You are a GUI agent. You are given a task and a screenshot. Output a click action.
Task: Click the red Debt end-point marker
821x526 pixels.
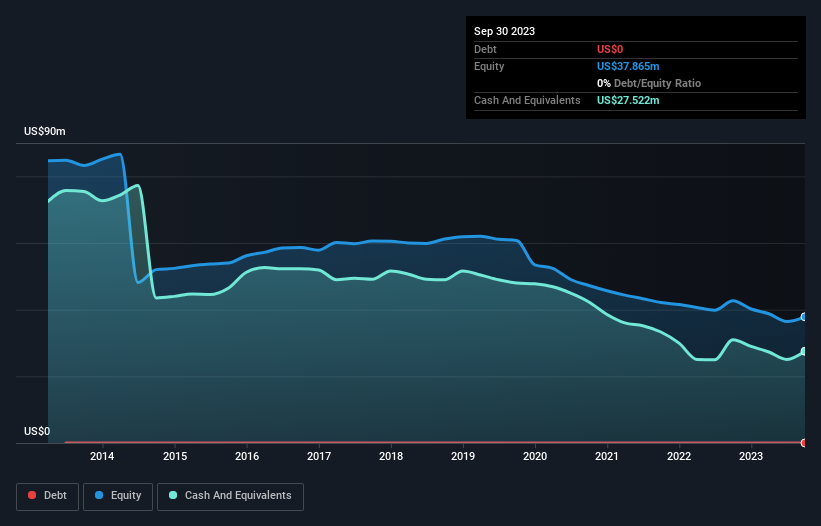tap(804, 443)
